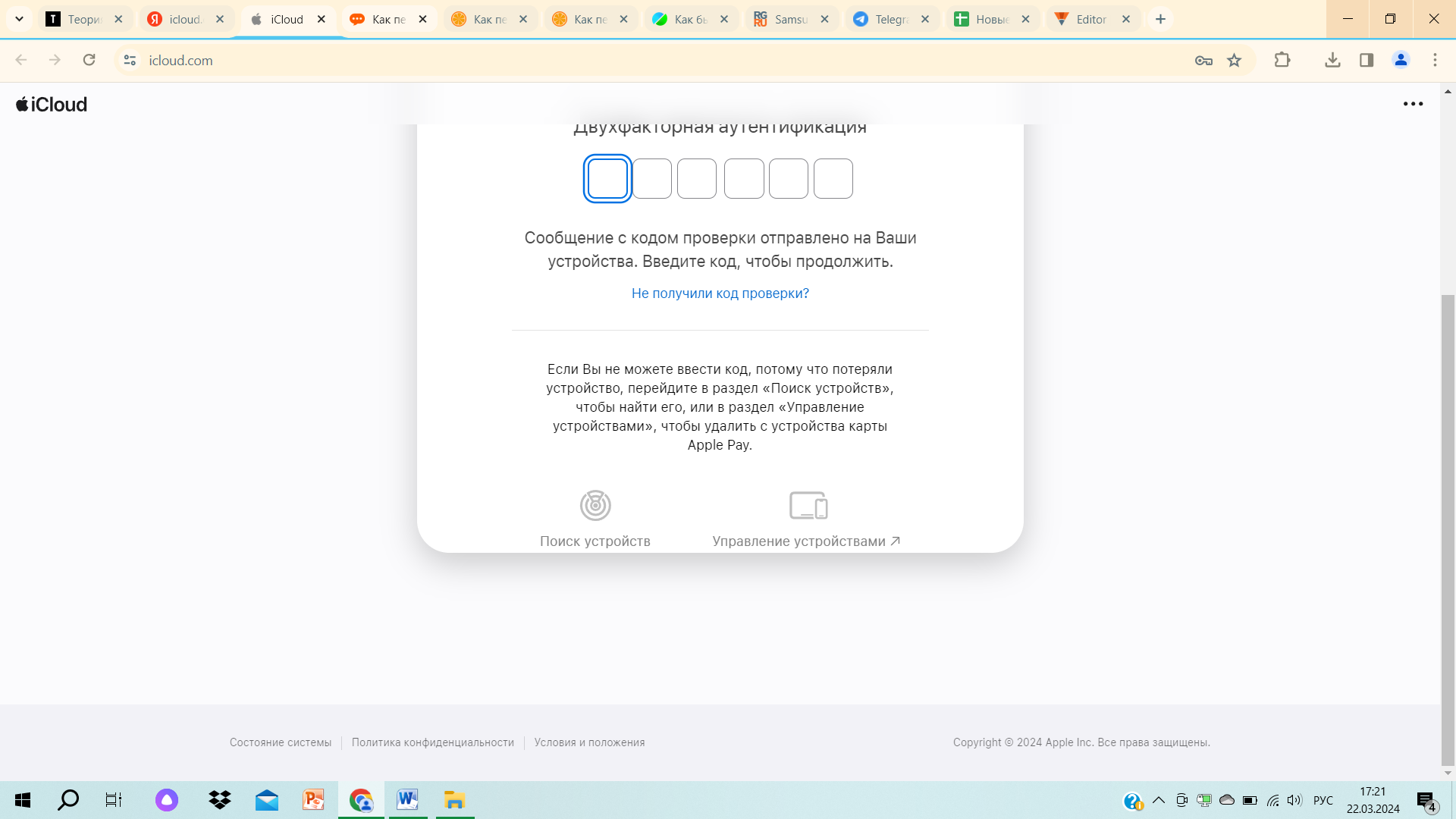Toggle Chrome side panel icon
1456x819 pixels.
[1367, 60]
